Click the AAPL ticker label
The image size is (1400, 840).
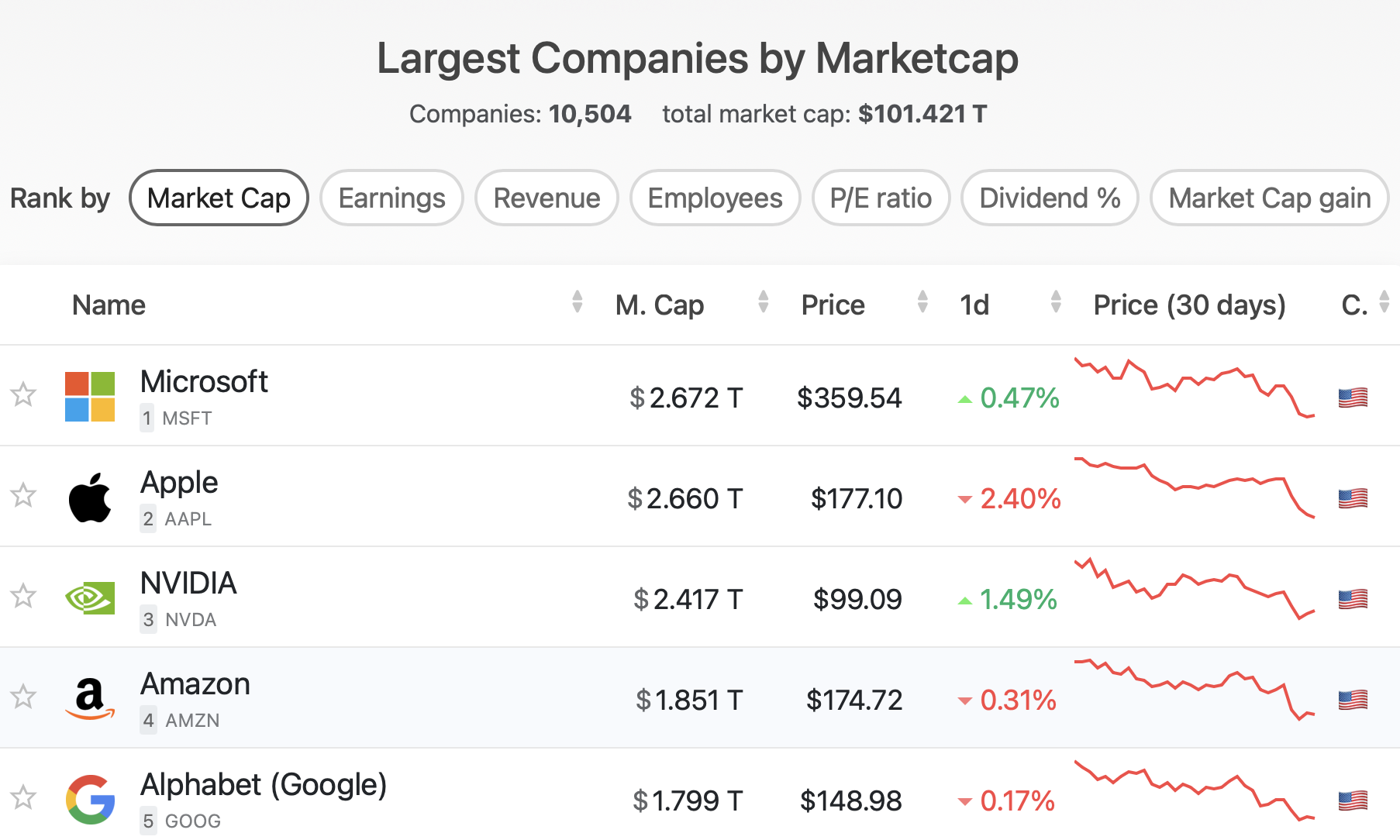[x=188, y=519]
